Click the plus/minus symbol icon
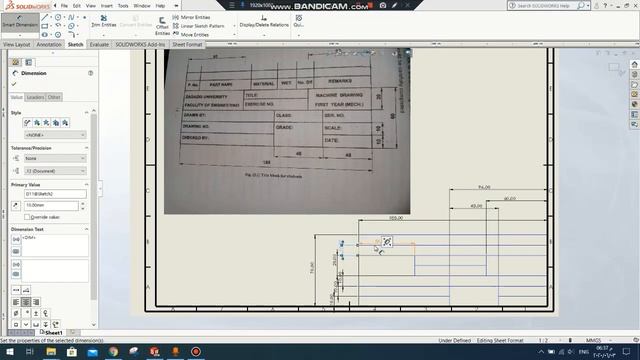640x360 pixels. 36,313
